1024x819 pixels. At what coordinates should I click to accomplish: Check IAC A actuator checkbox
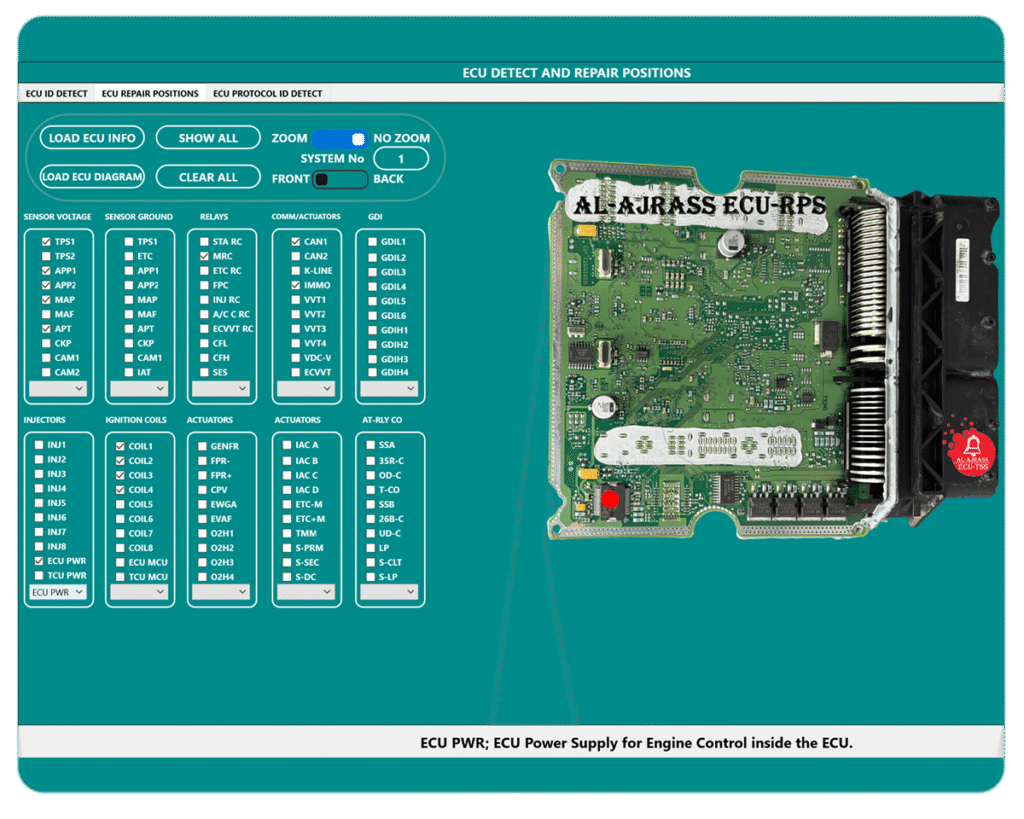[287, 445]
